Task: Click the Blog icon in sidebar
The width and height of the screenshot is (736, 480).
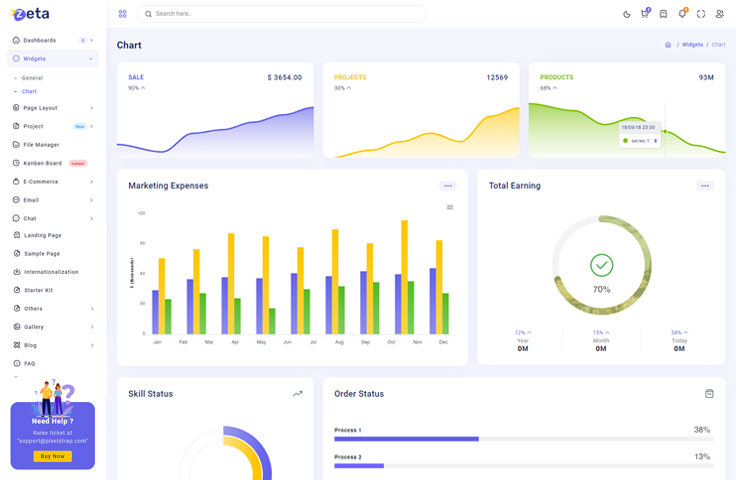Action: tap(17, 345)
